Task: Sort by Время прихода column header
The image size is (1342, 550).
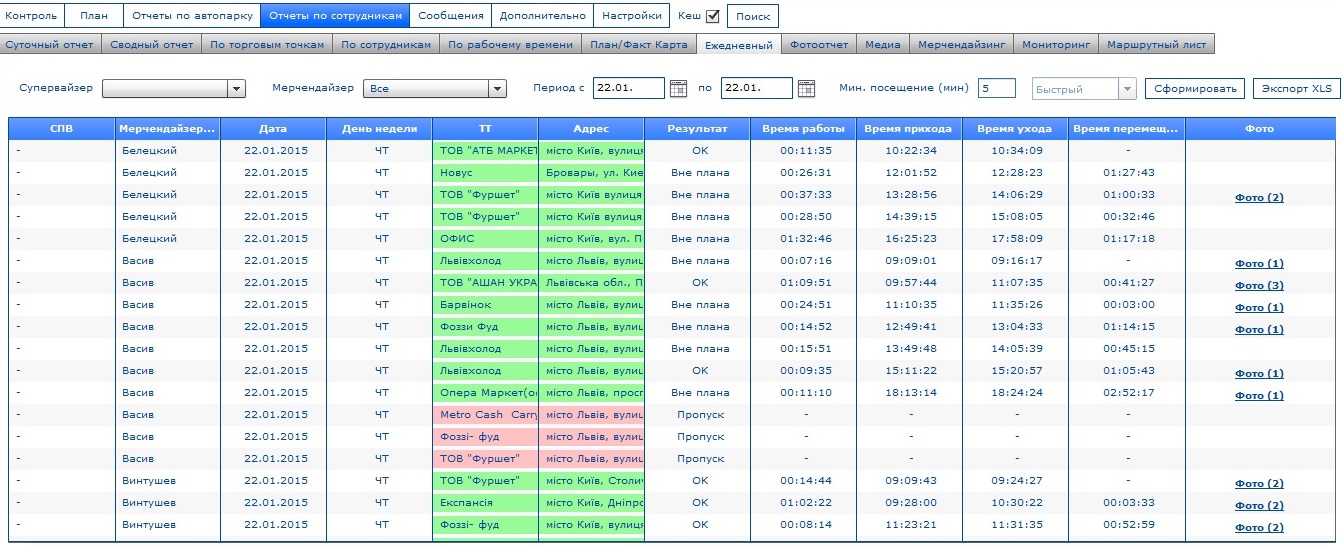Action: click(909, 129)
